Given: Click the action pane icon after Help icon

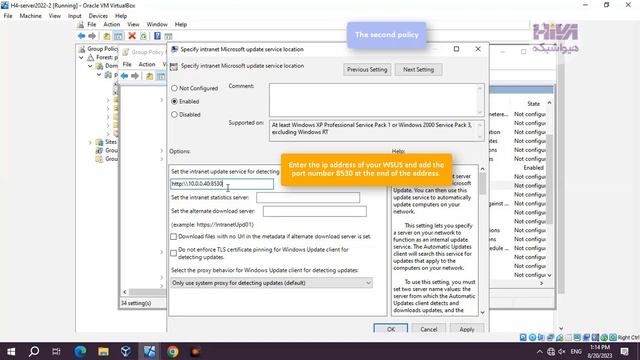Looking at the screenshot, I should [168, 36].
